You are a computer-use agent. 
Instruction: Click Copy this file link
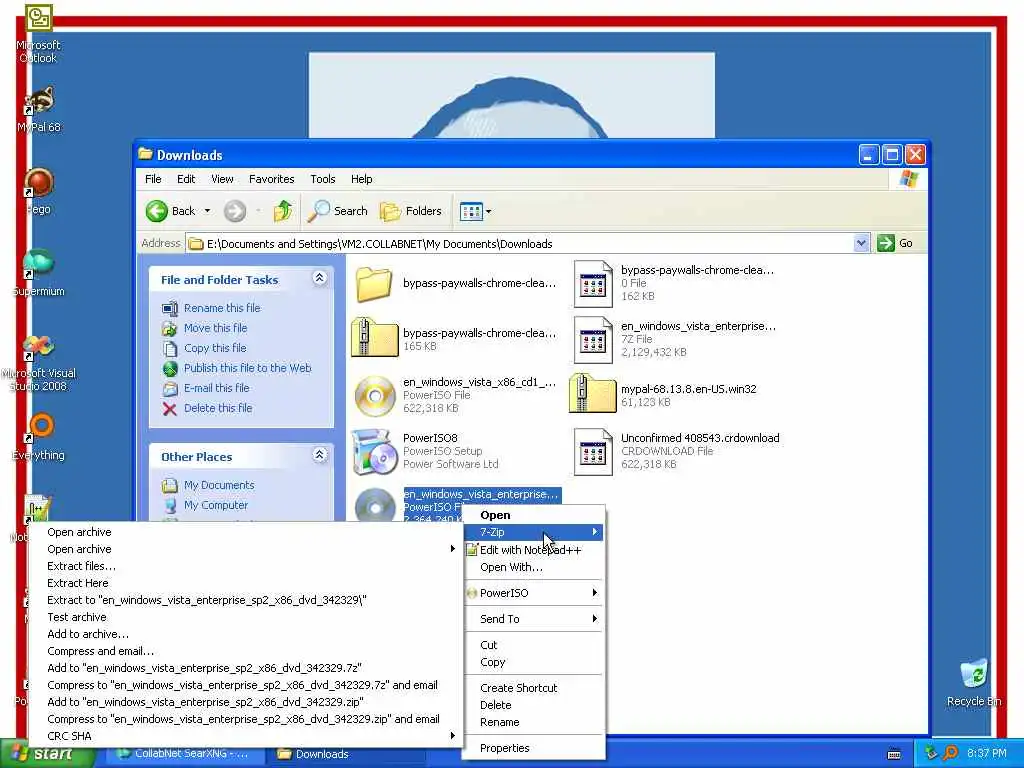[x=215, y=348]
